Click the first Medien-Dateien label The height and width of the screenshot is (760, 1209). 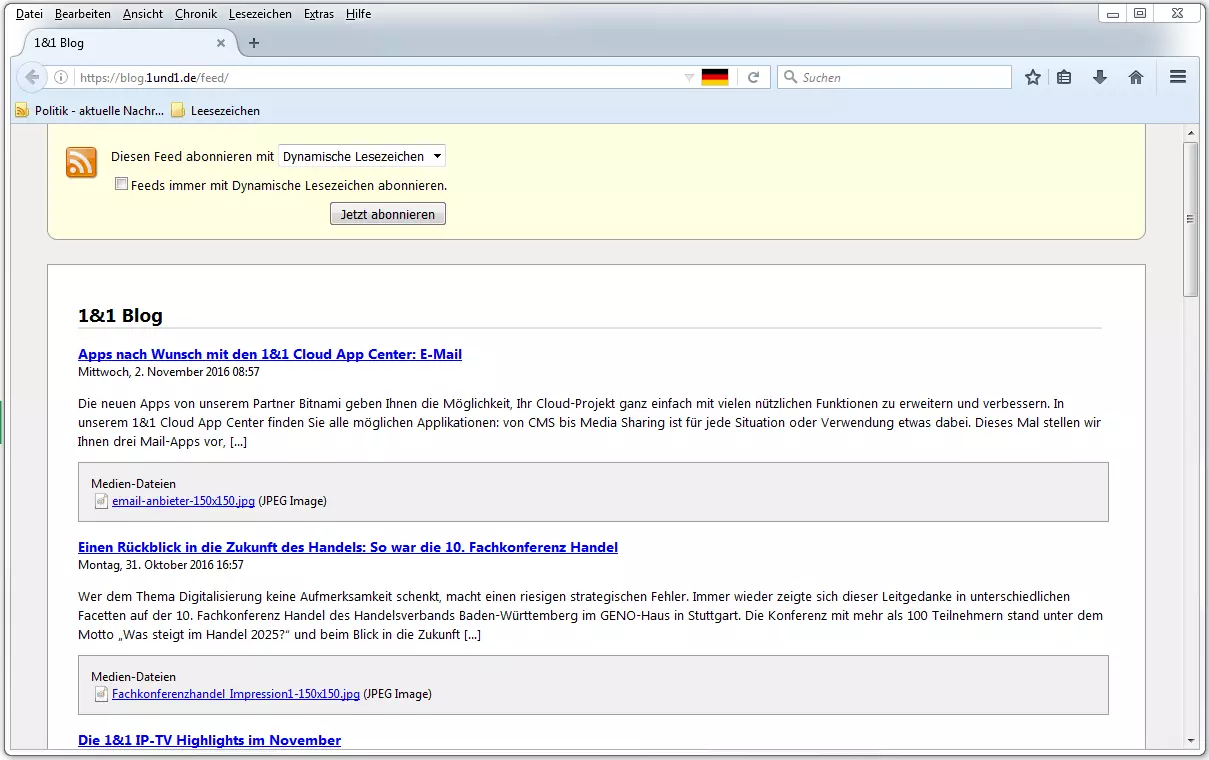click(133, 484)
